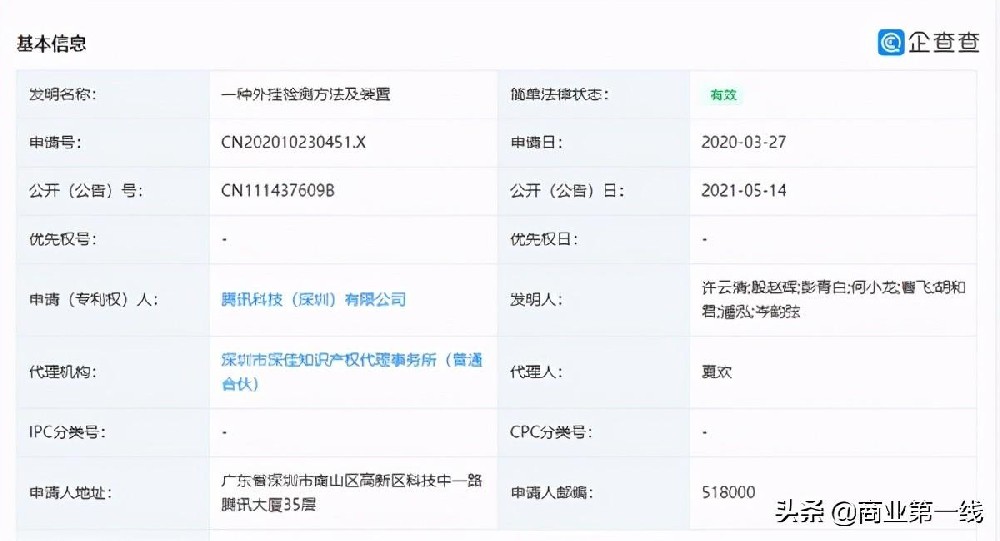
Task: Click the 代理机构 label cell
Action: point(113,372)
